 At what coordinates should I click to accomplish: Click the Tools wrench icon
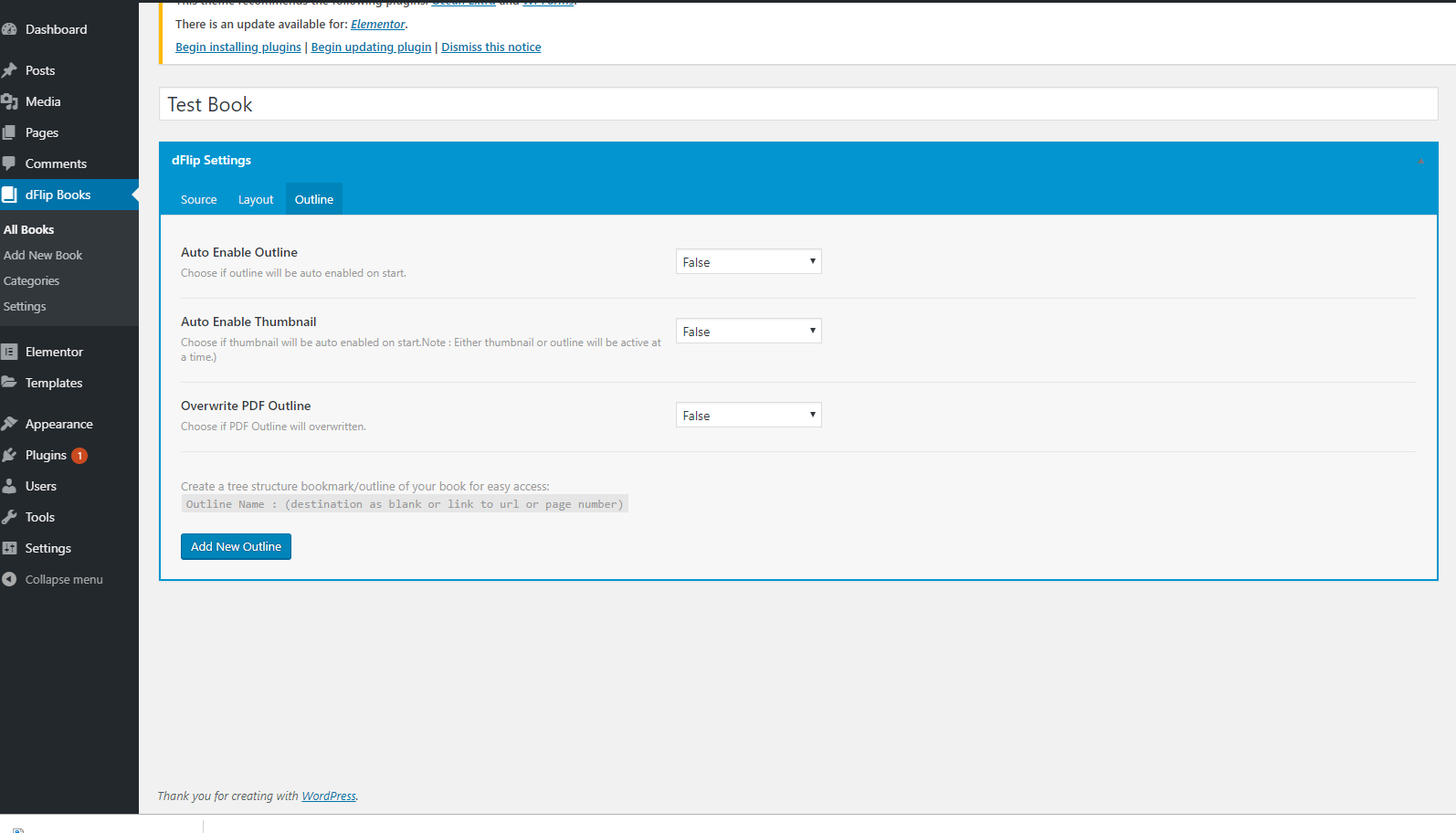[9, 517]
